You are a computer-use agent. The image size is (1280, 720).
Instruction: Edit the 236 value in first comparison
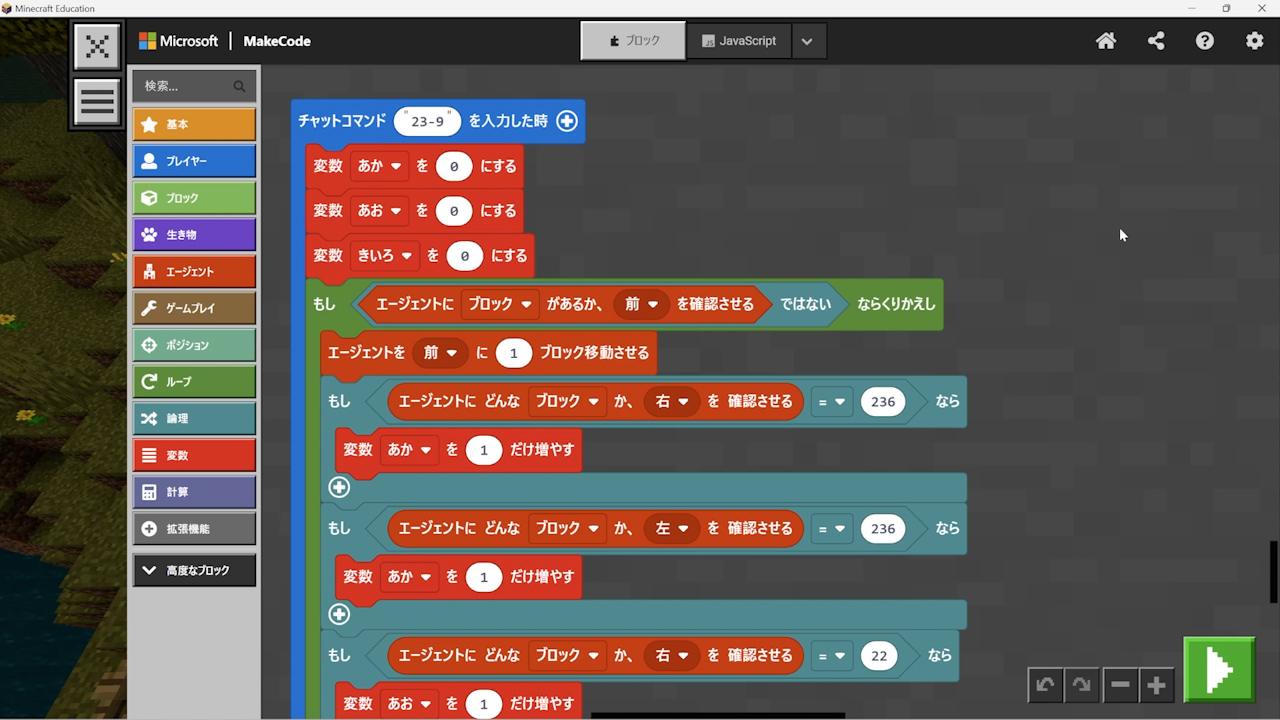tap(883, 401)
